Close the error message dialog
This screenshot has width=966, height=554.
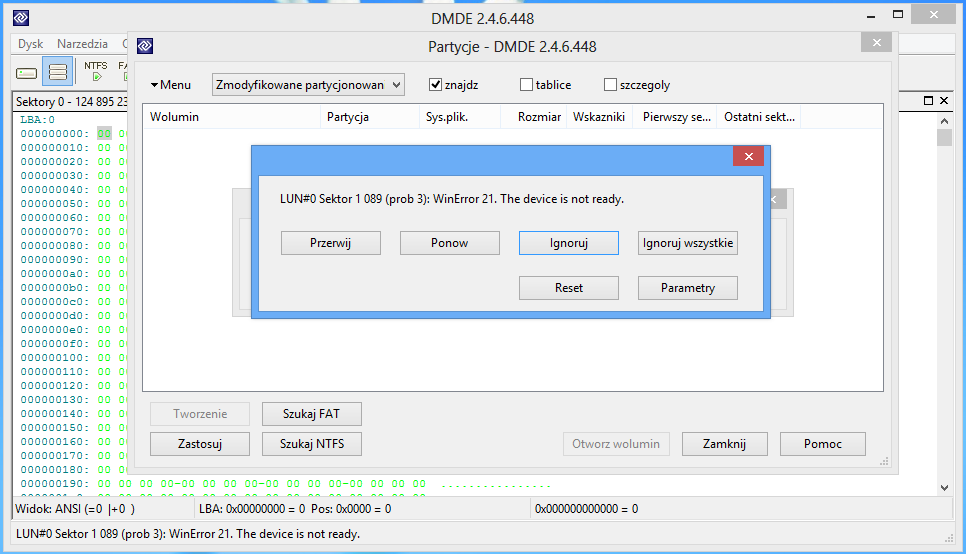(x=749, y=156)
